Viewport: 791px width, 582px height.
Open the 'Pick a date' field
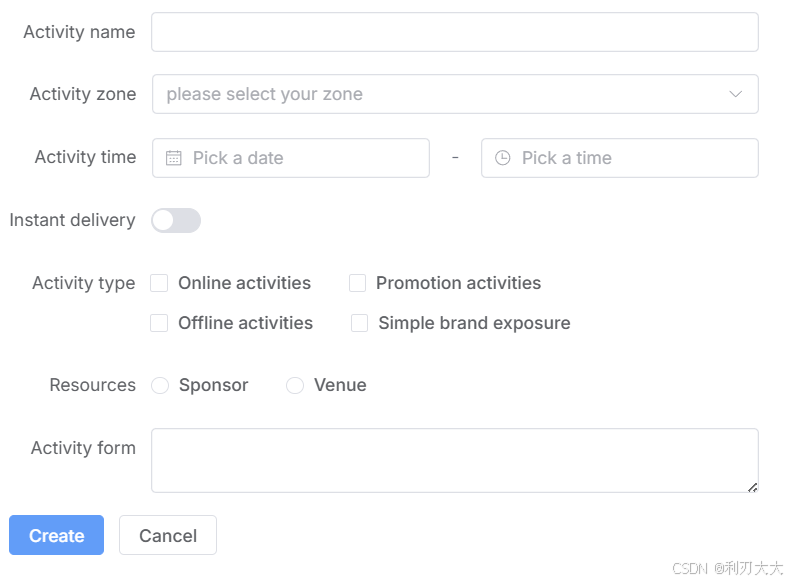(x=300, y=158)
